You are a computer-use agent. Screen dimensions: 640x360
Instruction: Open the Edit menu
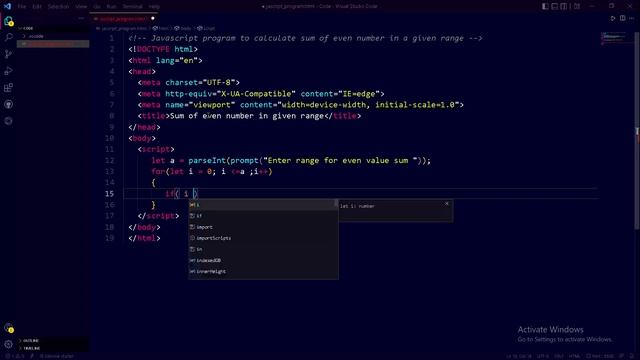pyautogui.click(x=37, y=7)
